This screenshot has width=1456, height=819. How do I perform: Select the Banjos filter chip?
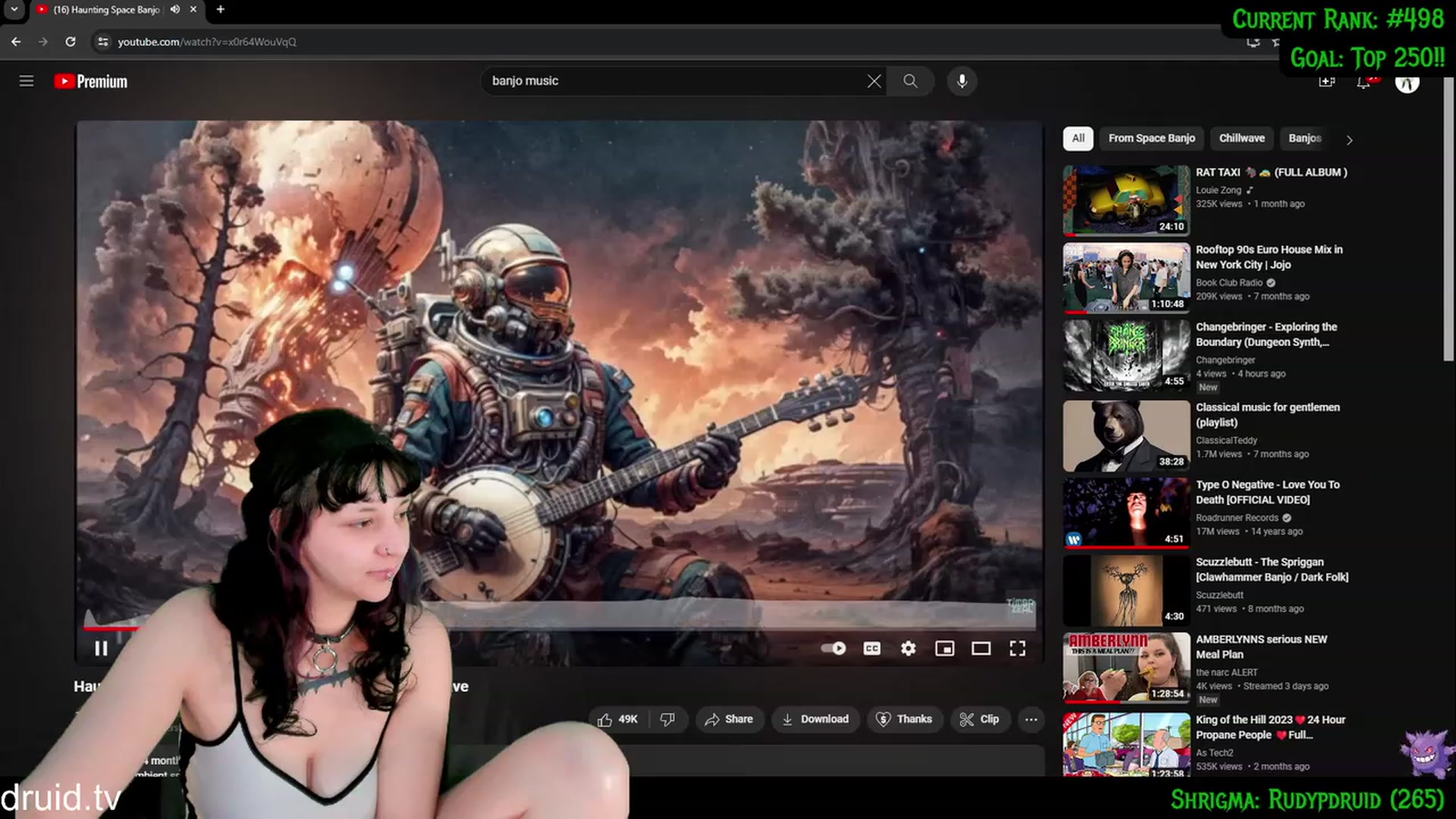coord(1304,139)
